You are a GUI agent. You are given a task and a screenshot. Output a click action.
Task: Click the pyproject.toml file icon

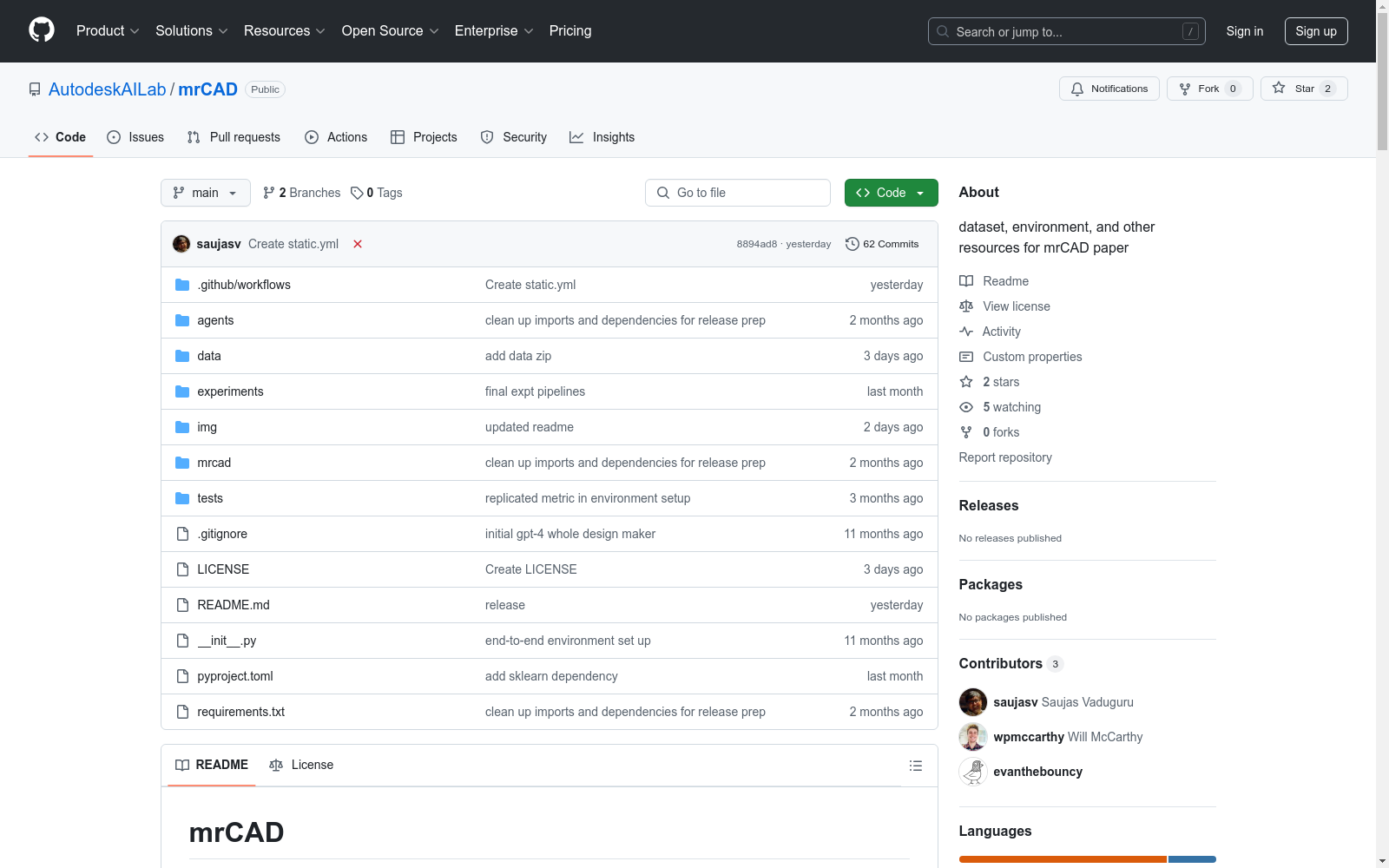coord(182,676)
